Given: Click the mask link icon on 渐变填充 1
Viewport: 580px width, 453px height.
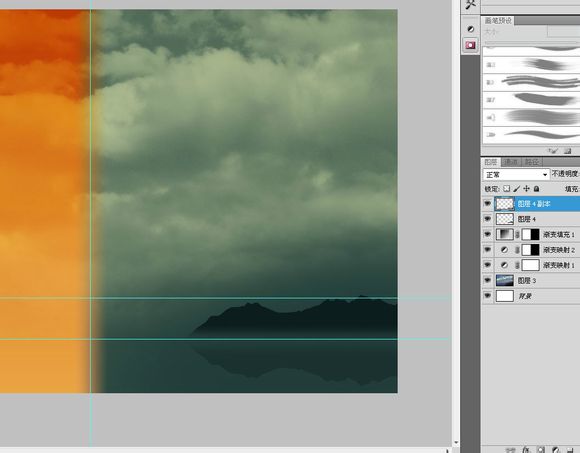Looking at the screenshot, I should pos(517,234).
